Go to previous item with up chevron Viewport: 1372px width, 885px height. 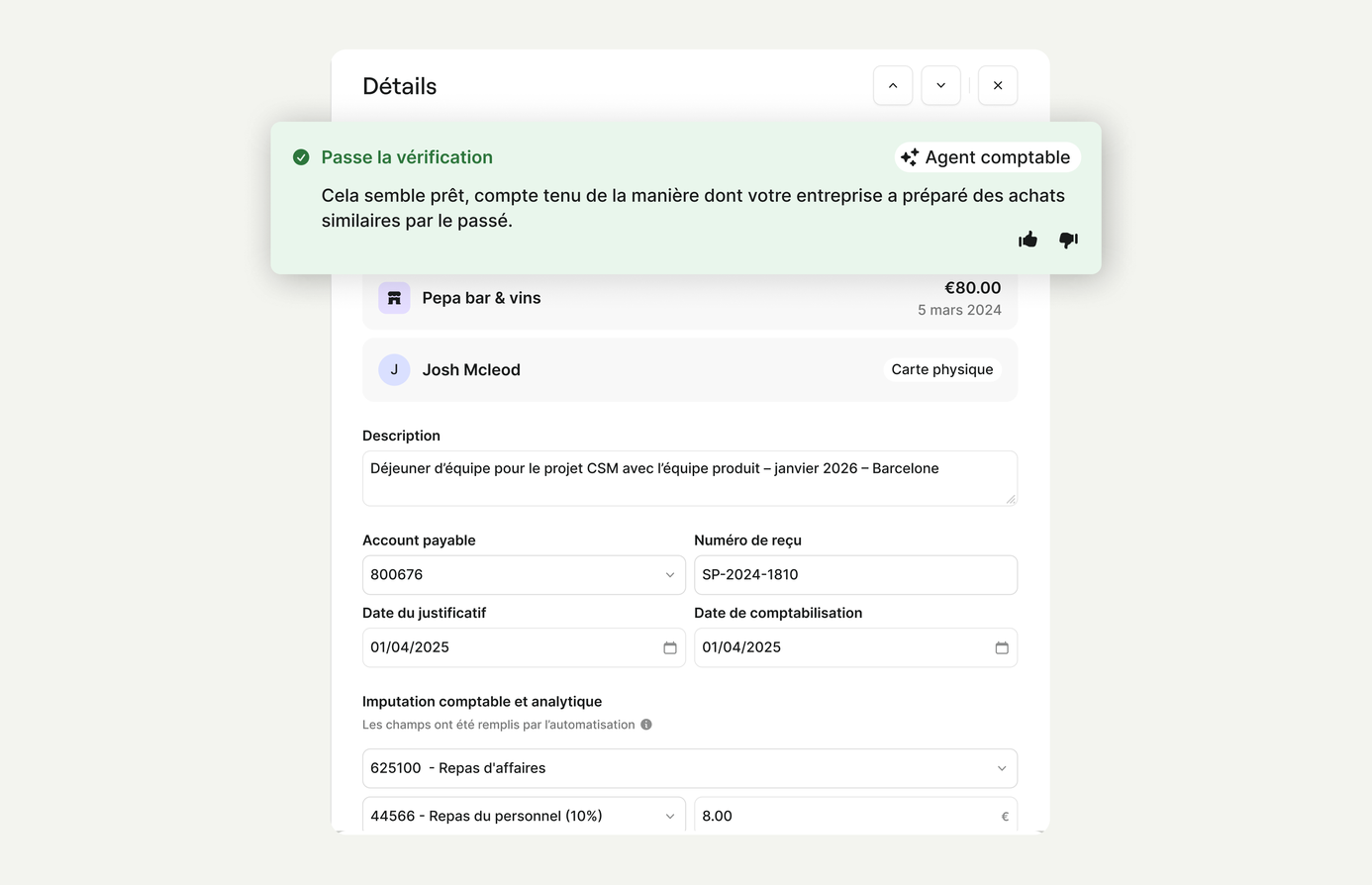coord(893,85)
